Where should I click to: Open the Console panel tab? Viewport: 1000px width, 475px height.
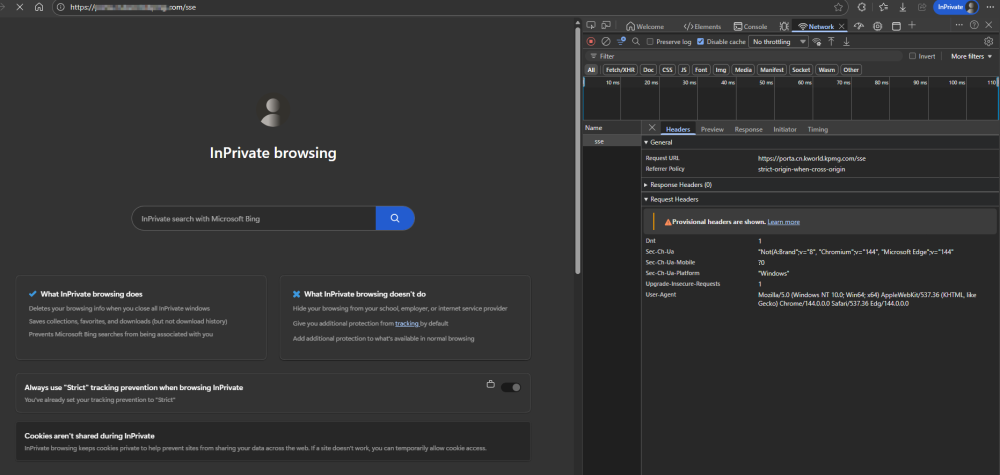750,26
